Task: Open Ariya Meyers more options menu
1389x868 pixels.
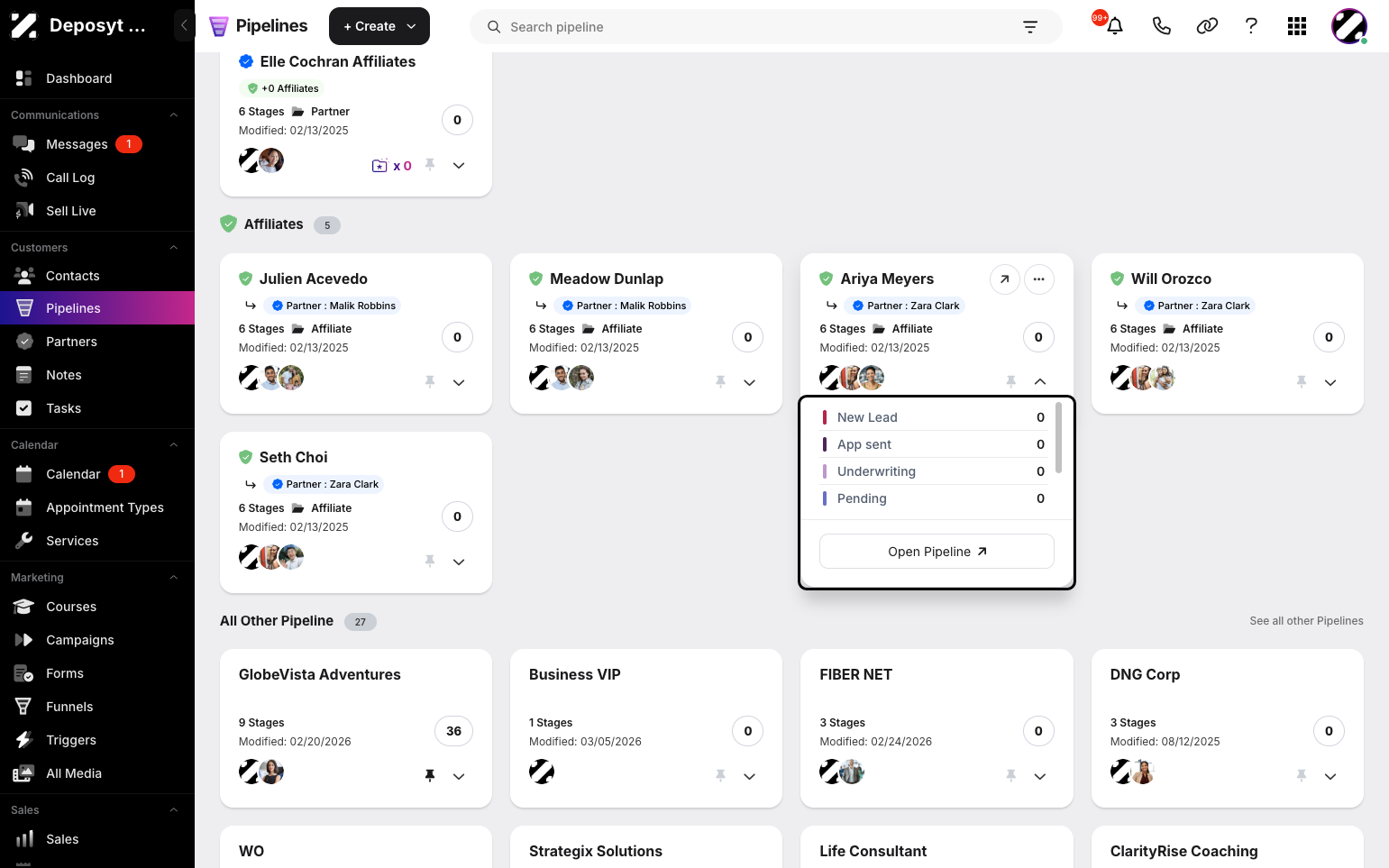Action: point(1038,279)
